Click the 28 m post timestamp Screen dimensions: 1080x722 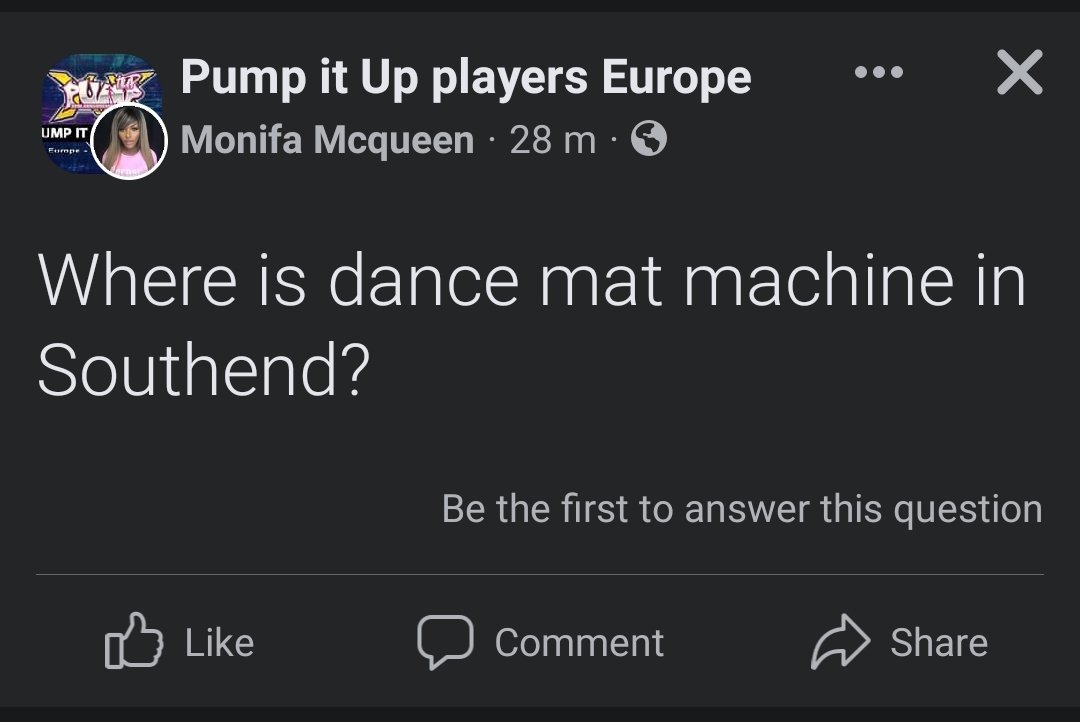tap(552, 140)
